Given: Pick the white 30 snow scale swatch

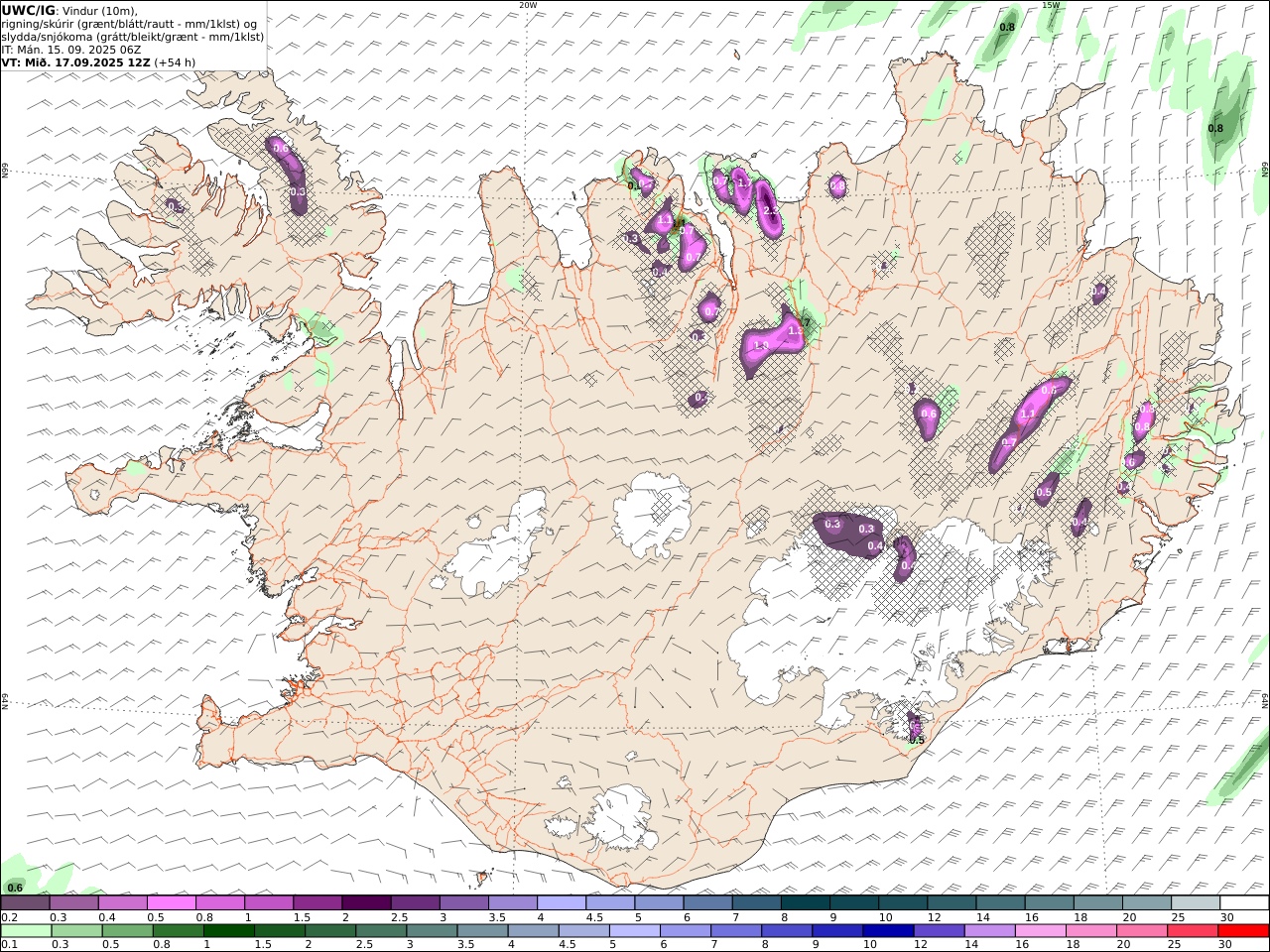Looking at the screenshot, I should click(x=1244, y=902).
